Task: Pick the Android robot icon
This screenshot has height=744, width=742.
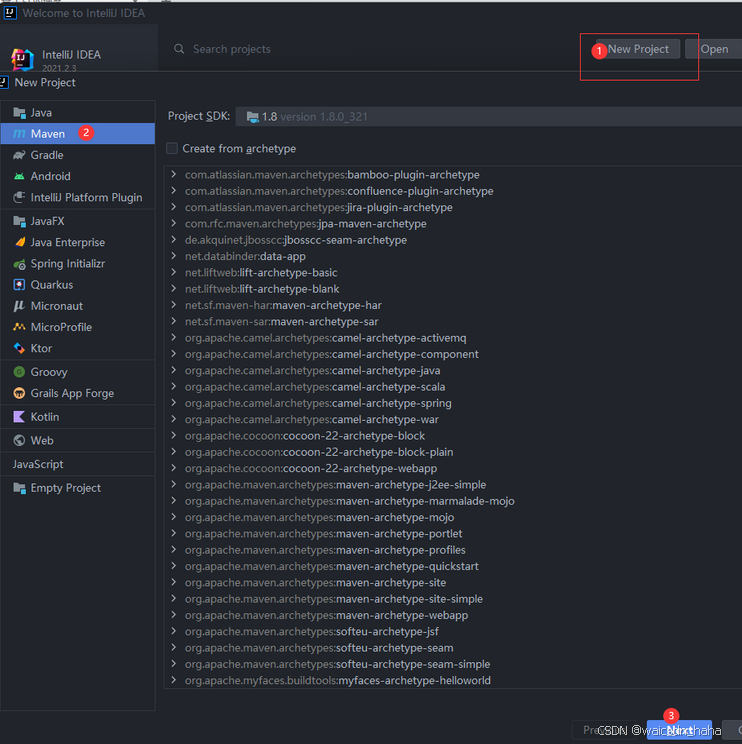Action: click(x=19, y=177)
